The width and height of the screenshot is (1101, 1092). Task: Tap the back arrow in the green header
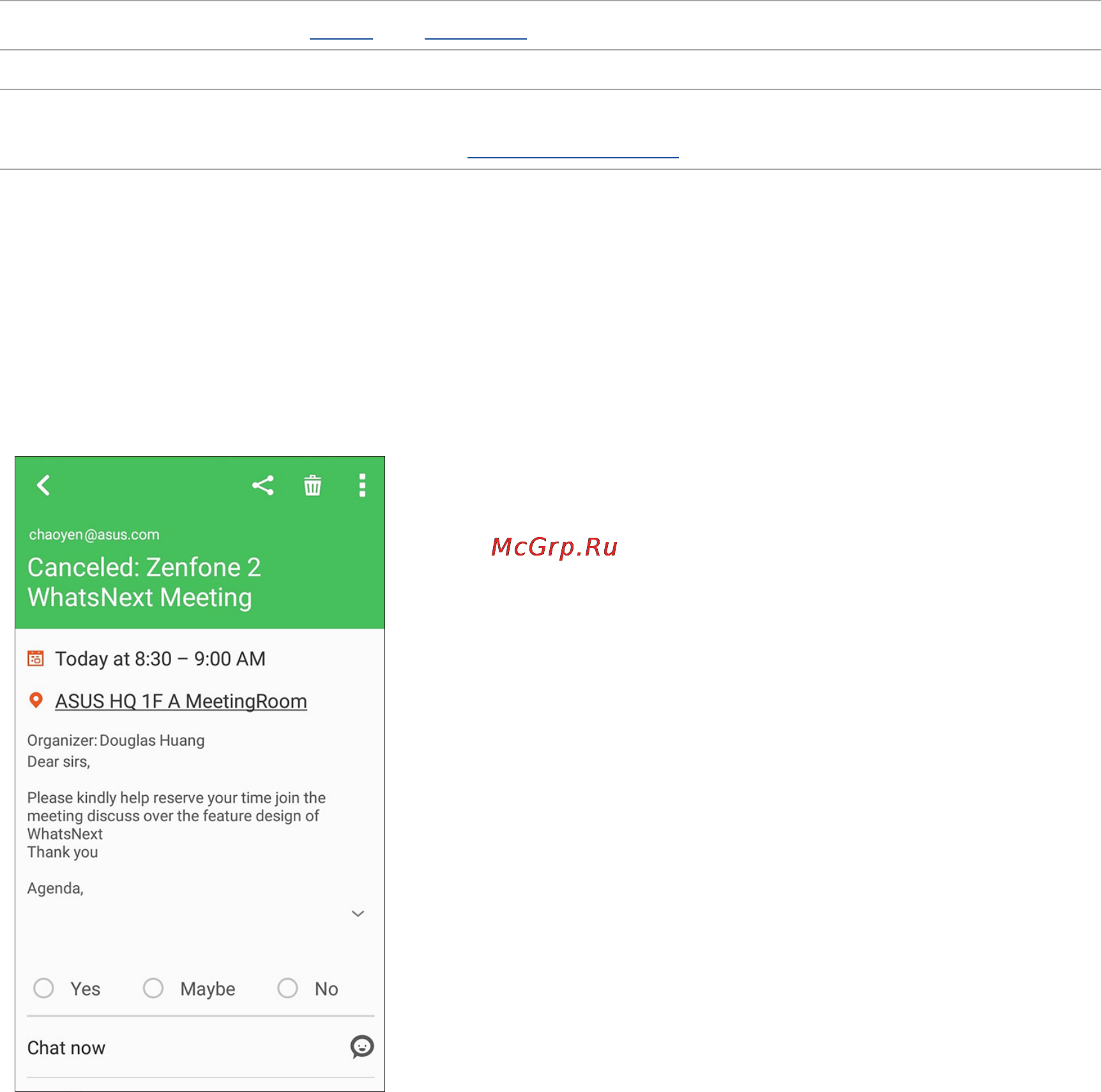tap(43, 485)
